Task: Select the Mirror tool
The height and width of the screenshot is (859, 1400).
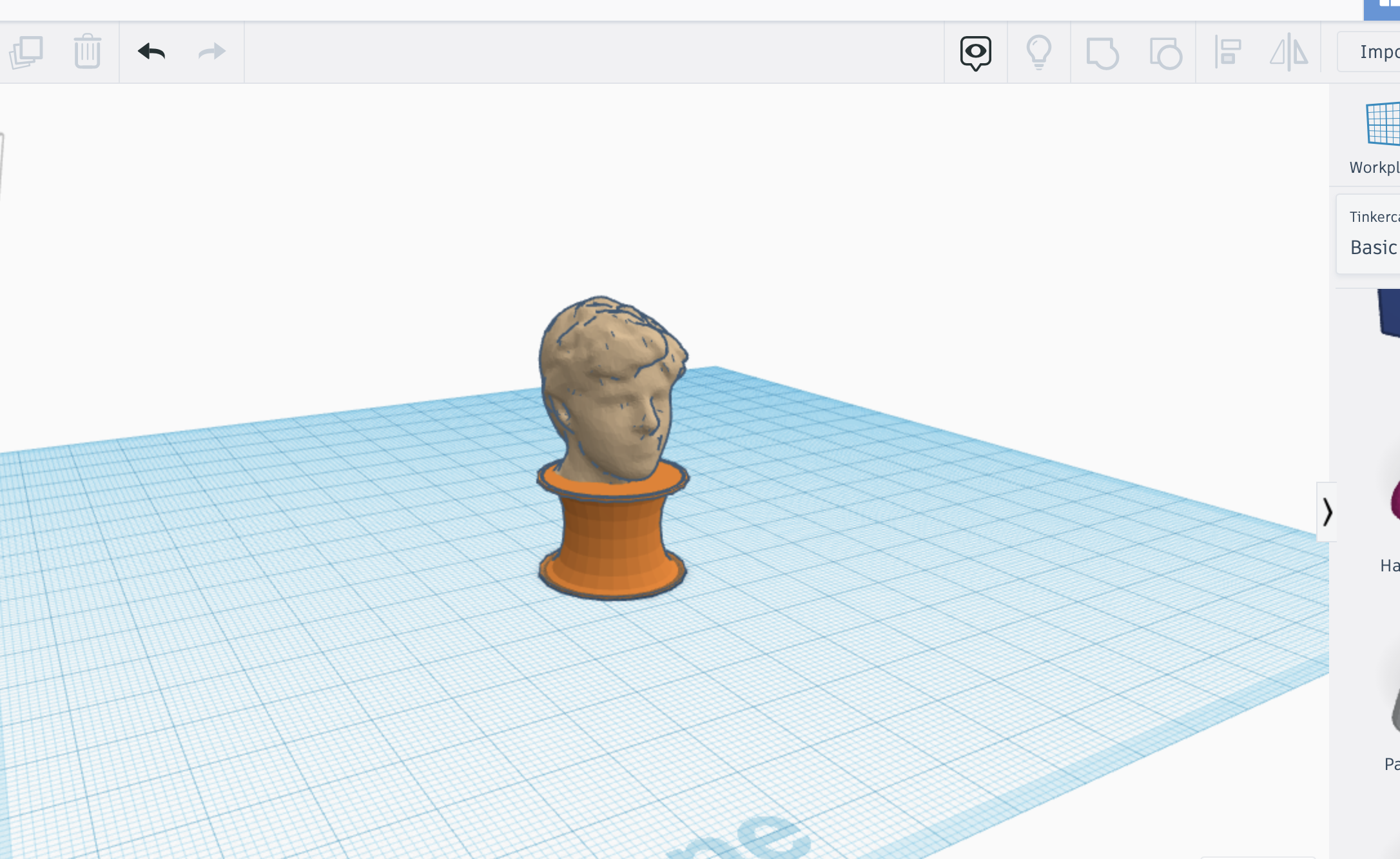Action: pos(1288,54)
